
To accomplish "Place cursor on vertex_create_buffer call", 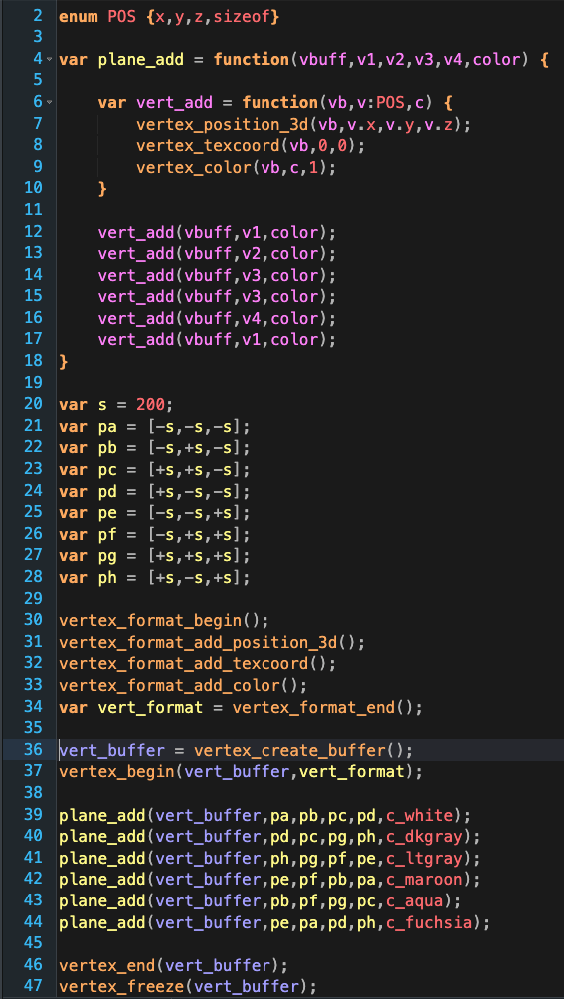I will [294, 751].
